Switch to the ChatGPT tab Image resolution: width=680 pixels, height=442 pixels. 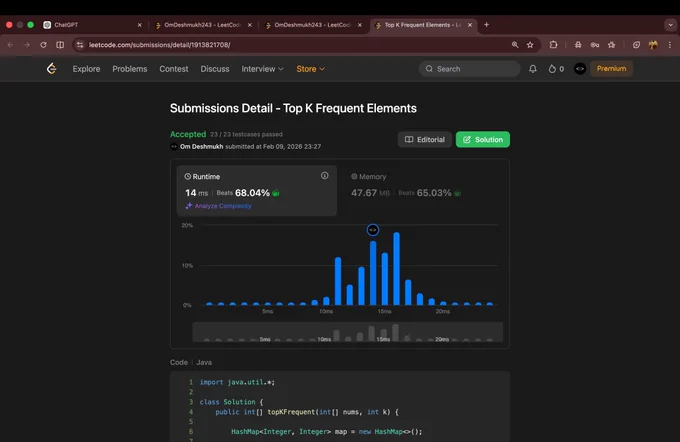click(x=92, y=25)
